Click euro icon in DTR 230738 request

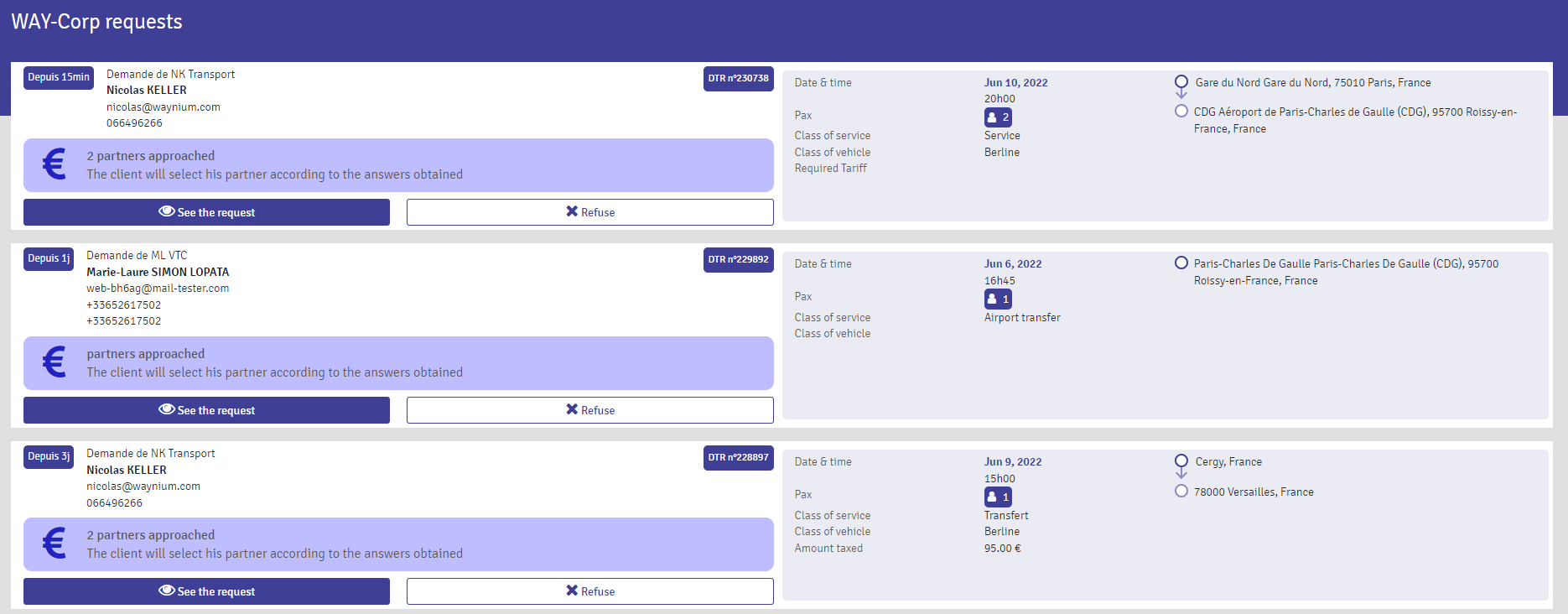55,164
